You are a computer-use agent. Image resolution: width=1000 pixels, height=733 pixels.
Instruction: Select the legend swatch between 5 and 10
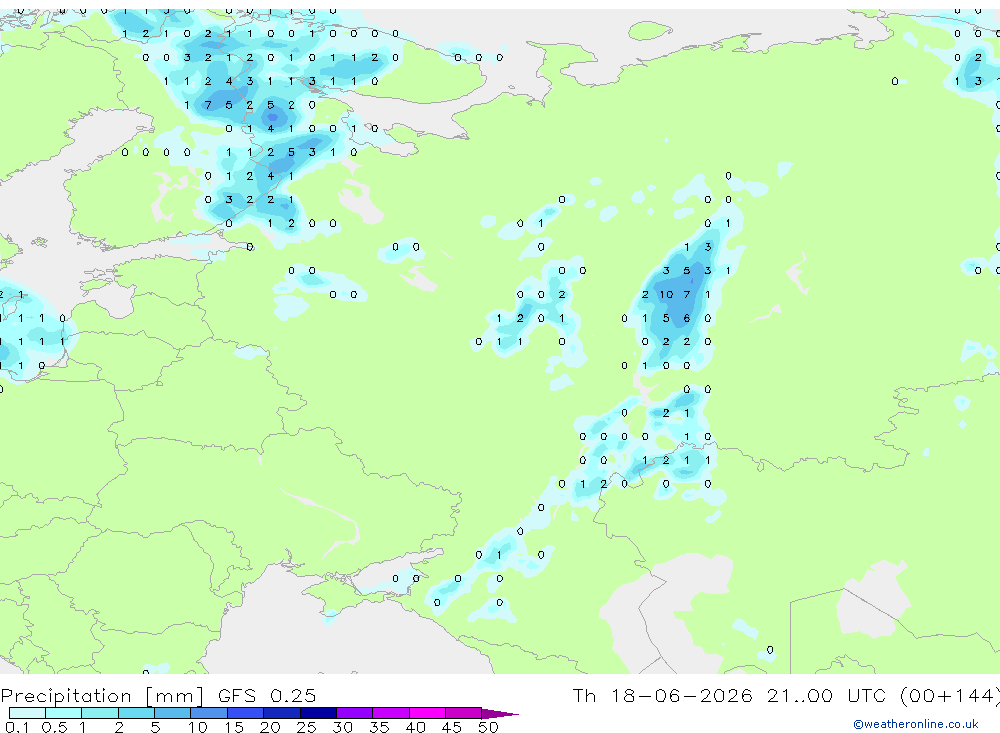pyautogui.click(x=173, y=713)
